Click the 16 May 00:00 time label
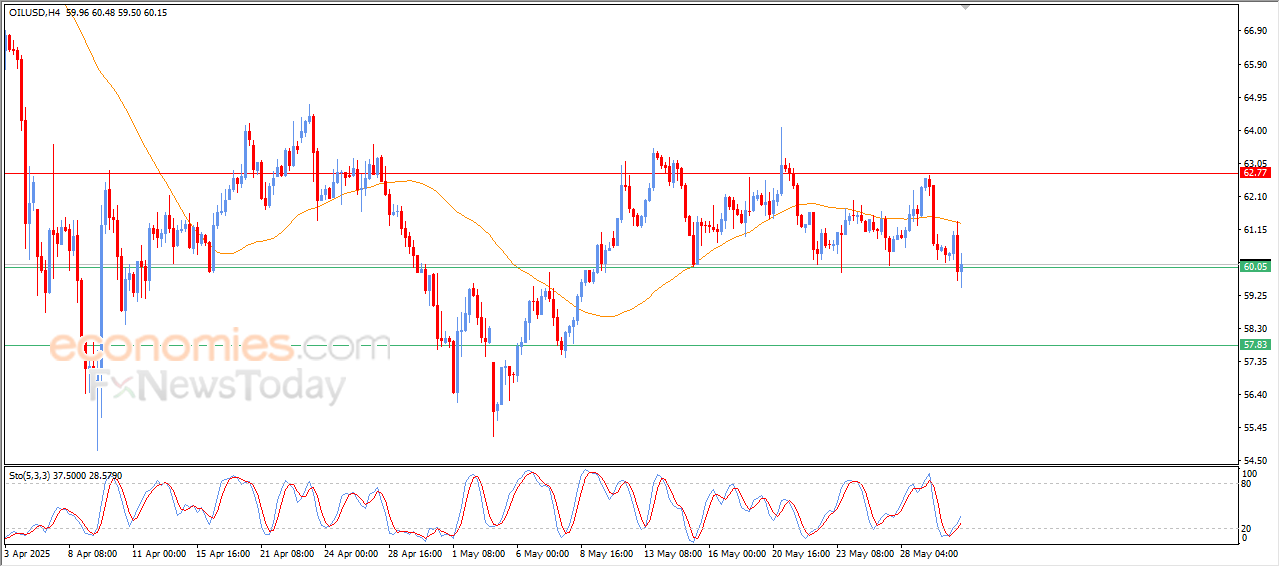 pos(738,552)
